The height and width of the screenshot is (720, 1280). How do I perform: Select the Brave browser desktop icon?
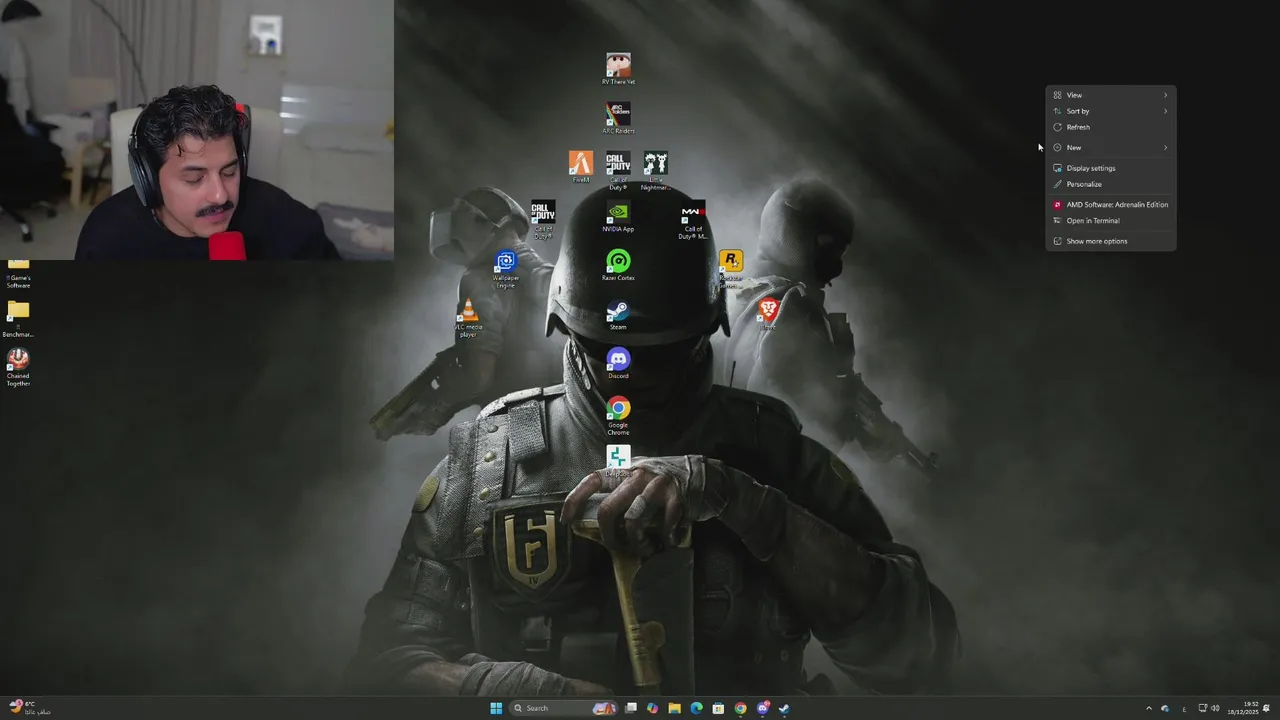[768, 314]
